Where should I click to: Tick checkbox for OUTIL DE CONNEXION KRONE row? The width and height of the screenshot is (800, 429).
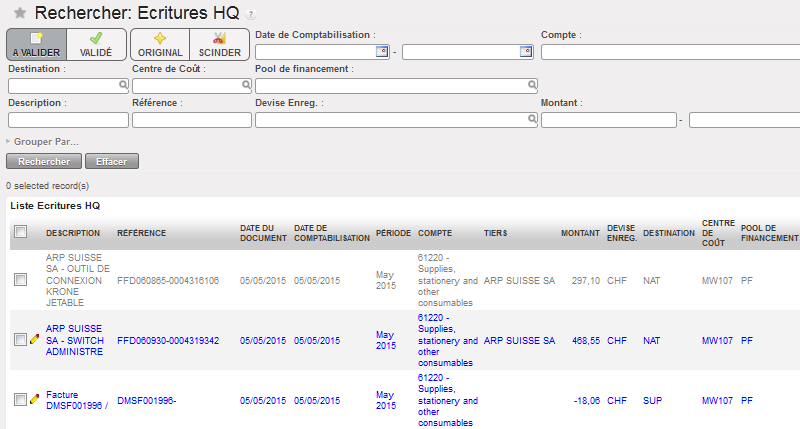click(x=21, y=281)
